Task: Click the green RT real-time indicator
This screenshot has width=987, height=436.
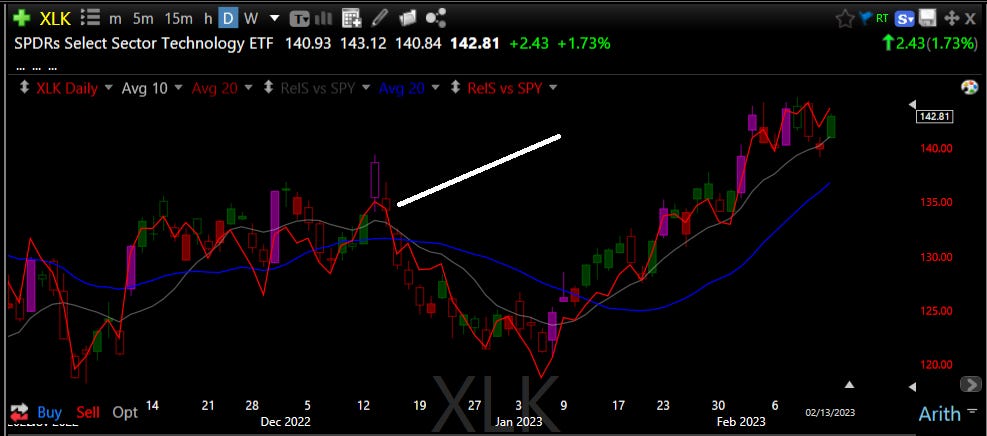Action: point(882,19)
